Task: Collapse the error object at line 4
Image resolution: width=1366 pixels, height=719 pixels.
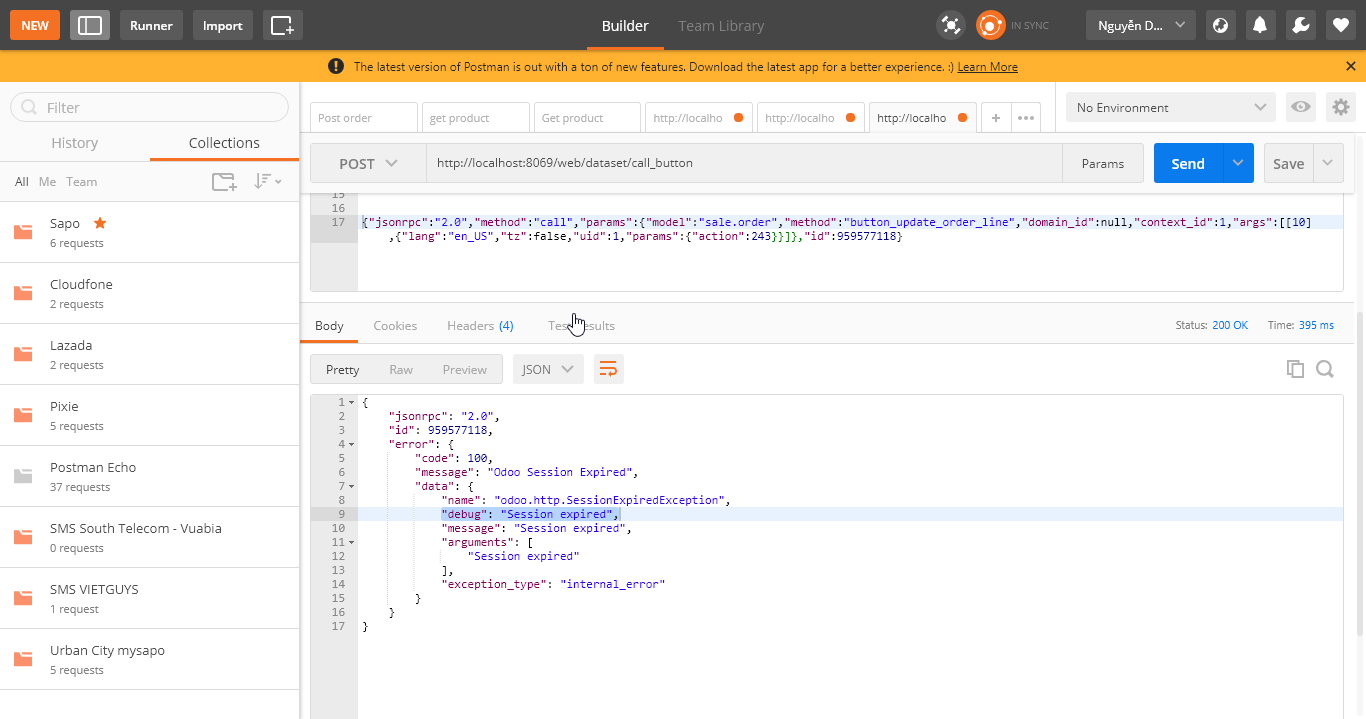Action: pyautogui.click(x=351, y=443)
